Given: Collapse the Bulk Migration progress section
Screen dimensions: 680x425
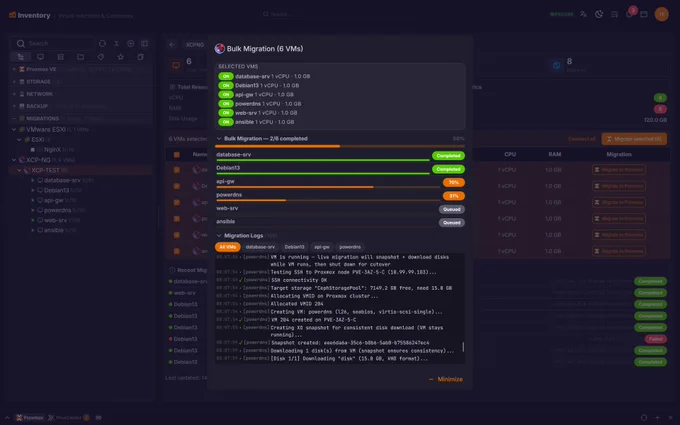Looking at the screenshot, I should [219, 139].
